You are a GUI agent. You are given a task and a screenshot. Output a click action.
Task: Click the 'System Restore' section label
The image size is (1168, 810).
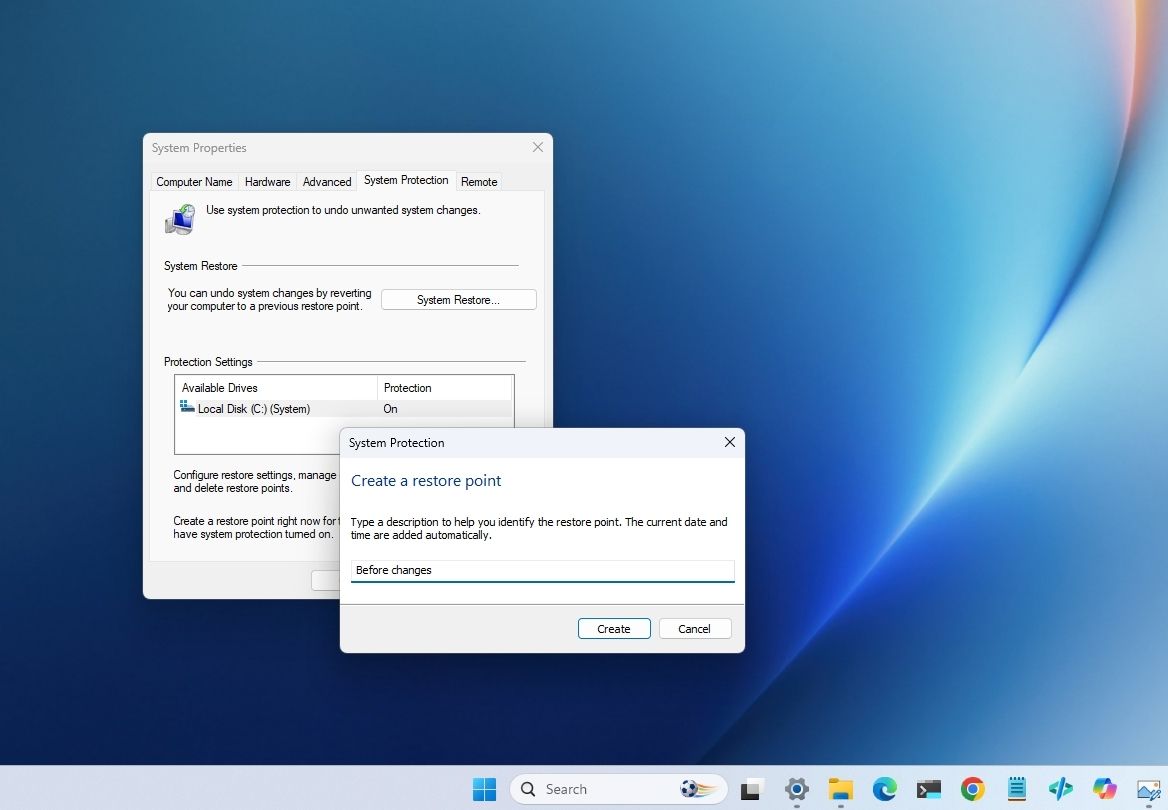[200, 266]
